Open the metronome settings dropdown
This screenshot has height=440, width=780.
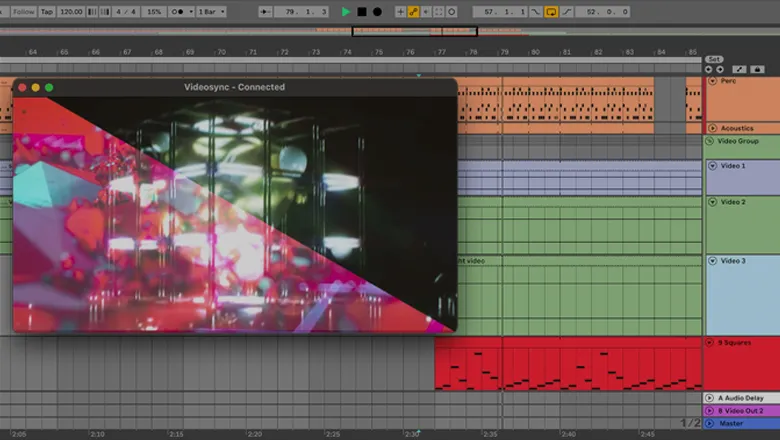[x=191, y=11]
